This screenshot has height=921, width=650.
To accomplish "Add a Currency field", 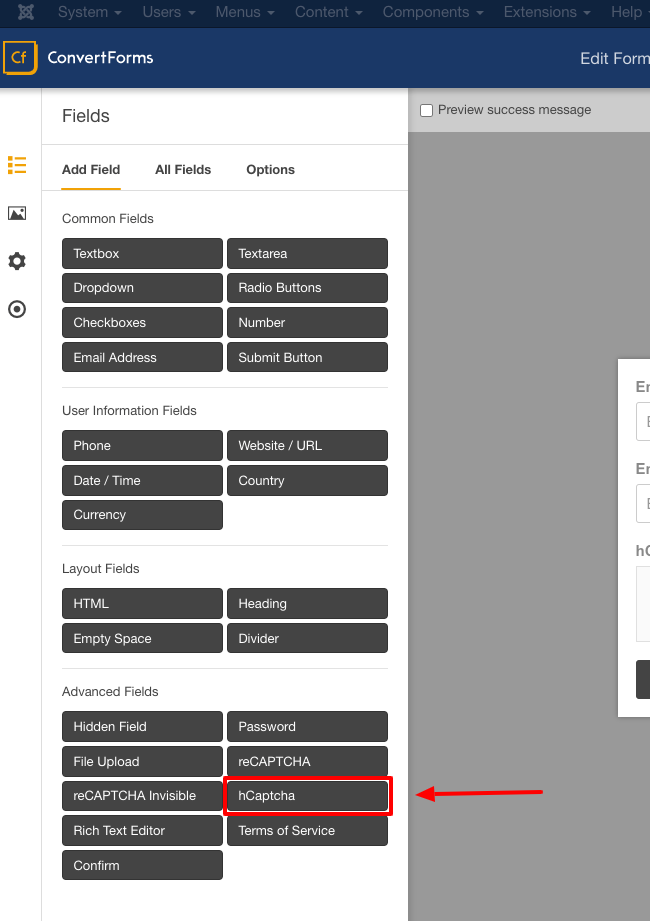I will [143, 515].
